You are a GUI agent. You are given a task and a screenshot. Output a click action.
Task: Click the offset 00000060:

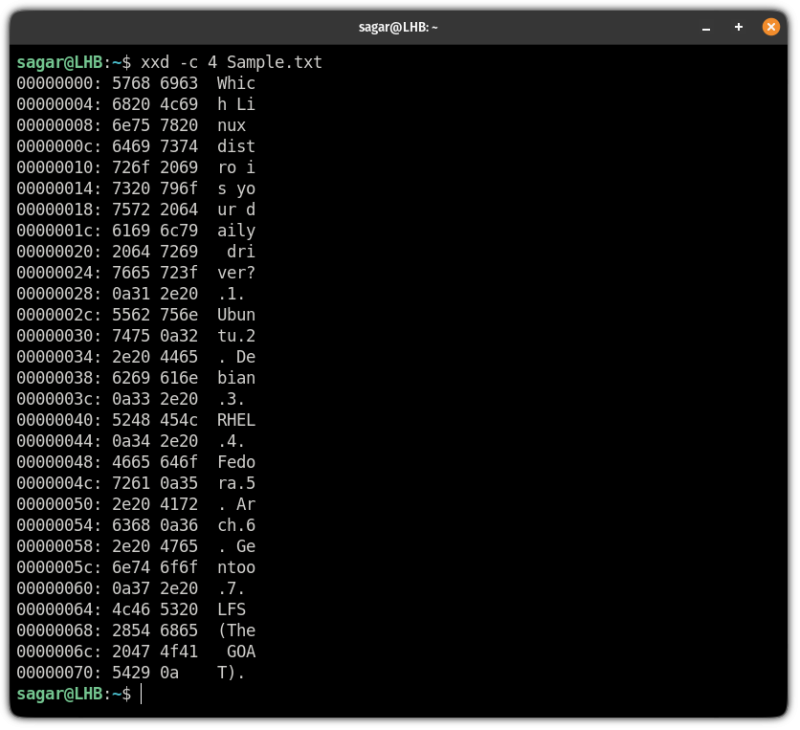59,589
